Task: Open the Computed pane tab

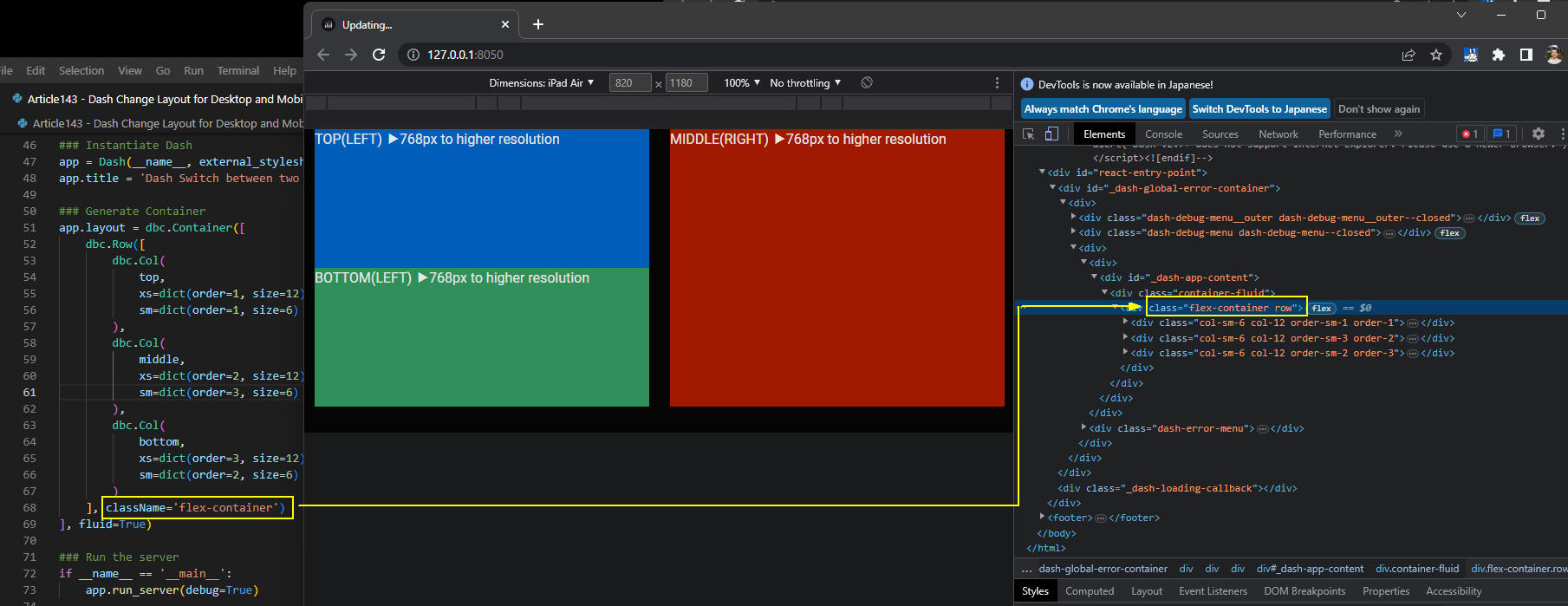Action: coord(1090,591)
